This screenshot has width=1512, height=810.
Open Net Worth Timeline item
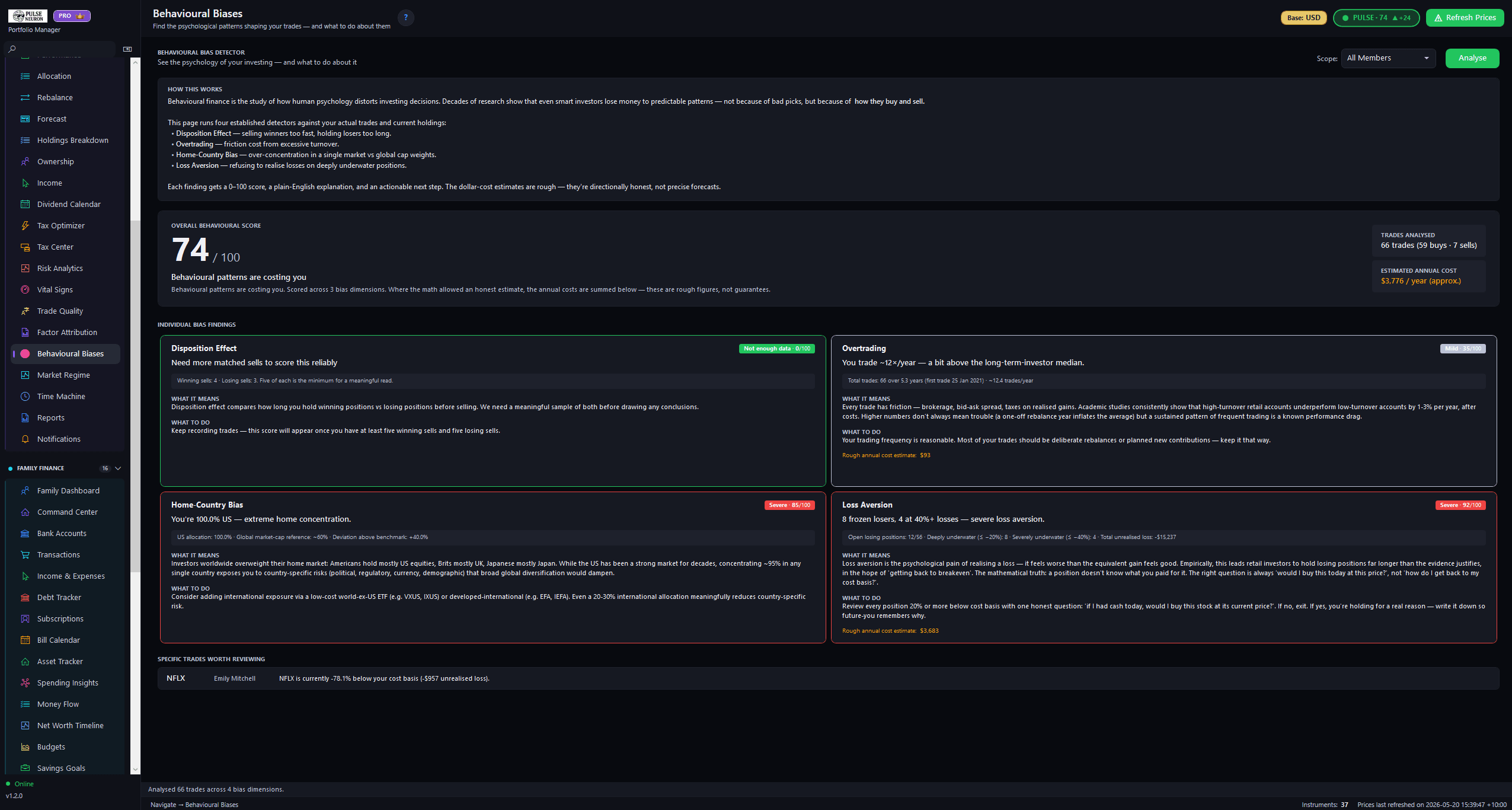66,725
